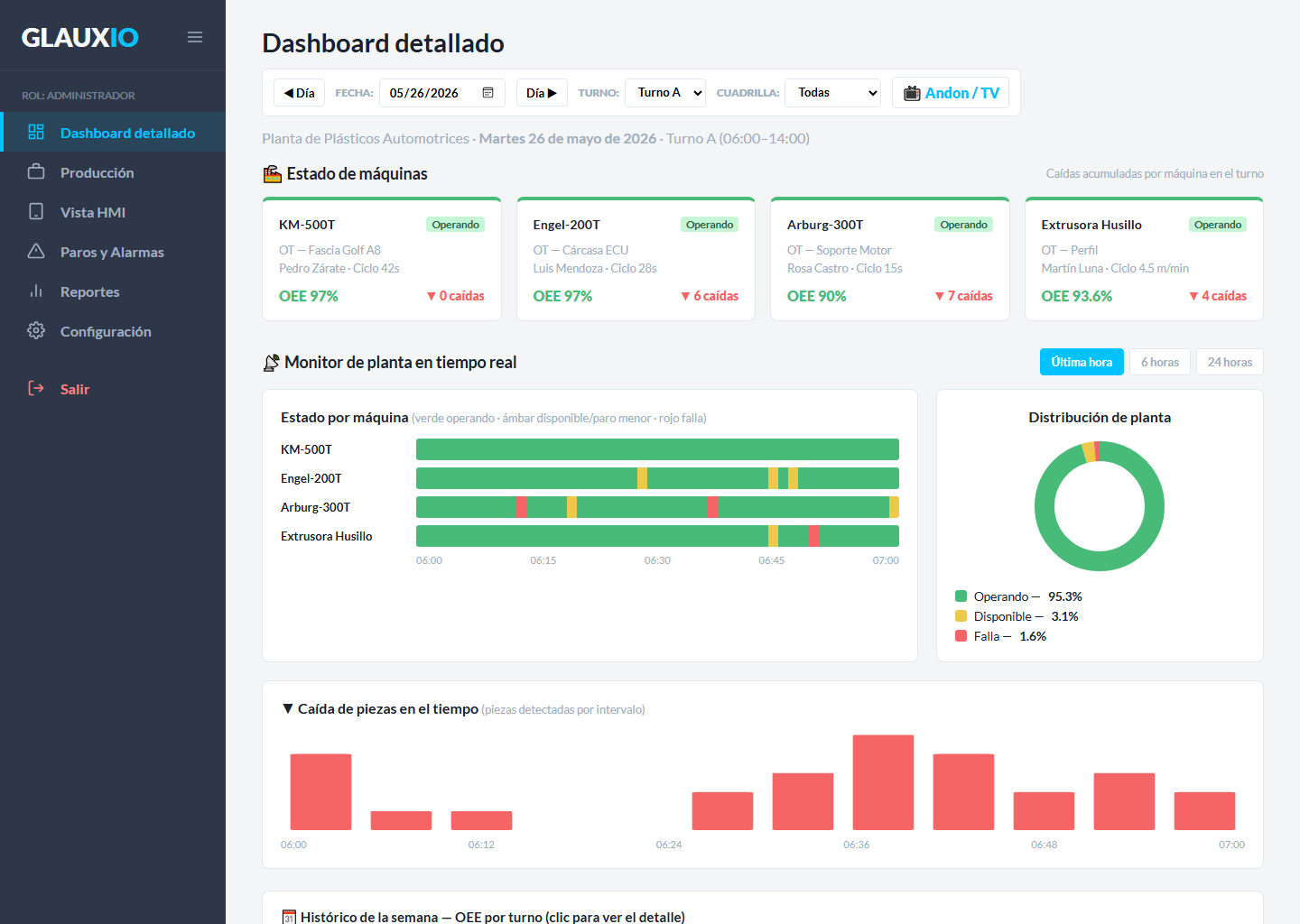Screen dimensions: 1300x924
Task: Open the Reportes page
Action: pyautogui.click(x=113, y=291)
